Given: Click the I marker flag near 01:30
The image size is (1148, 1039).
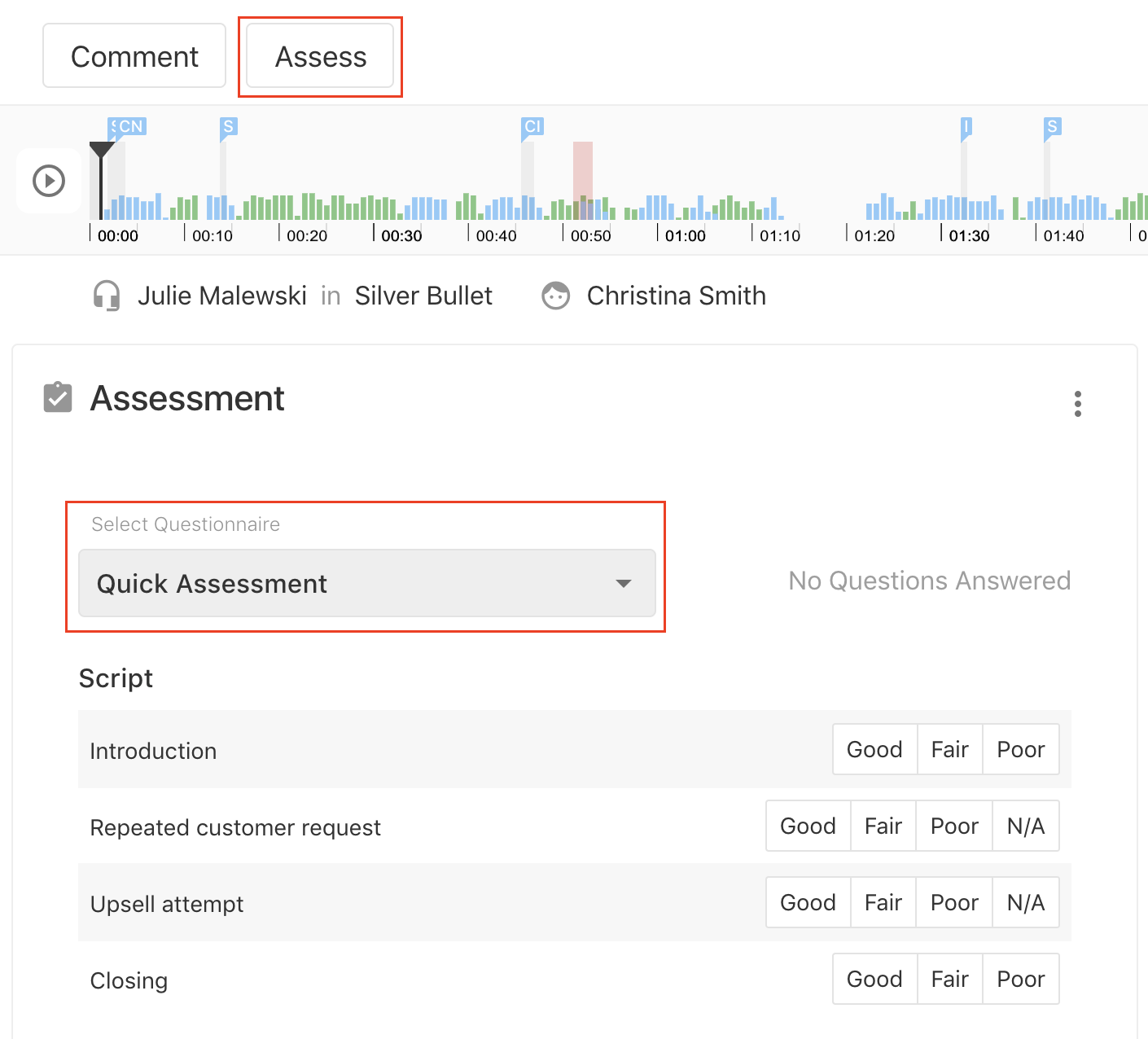Looking at the screenshot, I should point(964,127).
